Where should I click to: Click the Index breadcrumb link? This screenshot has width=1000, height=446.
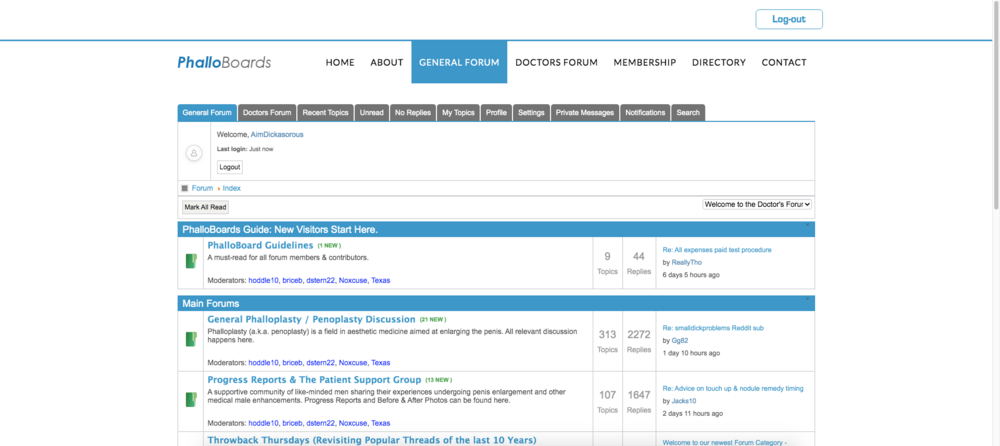(232, 188)
